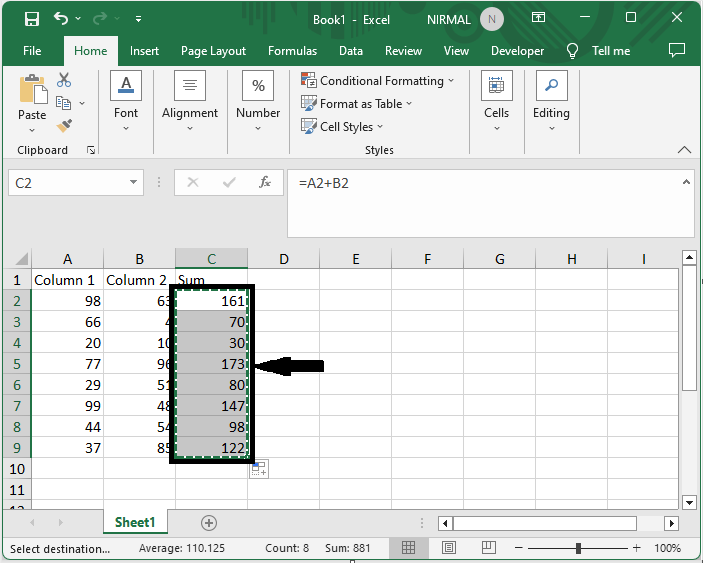Undo the last action
The height and width of the screenshot is (563, 703).
(x=61, y=18)
